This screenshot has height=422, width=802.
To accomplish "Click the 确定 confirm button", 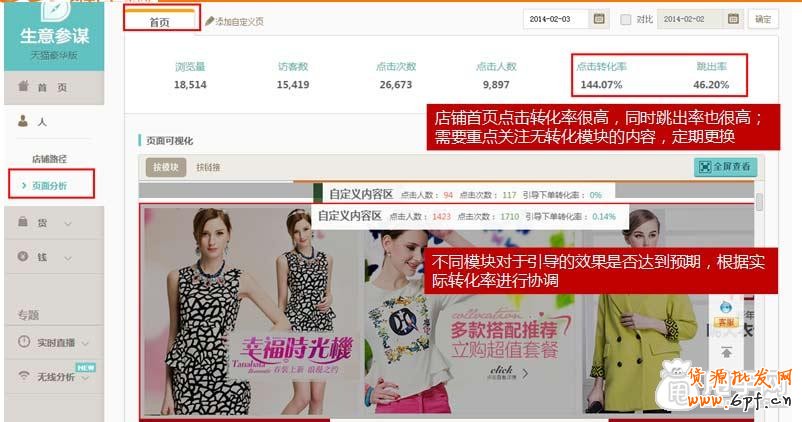I will click(x=763, y=19).
